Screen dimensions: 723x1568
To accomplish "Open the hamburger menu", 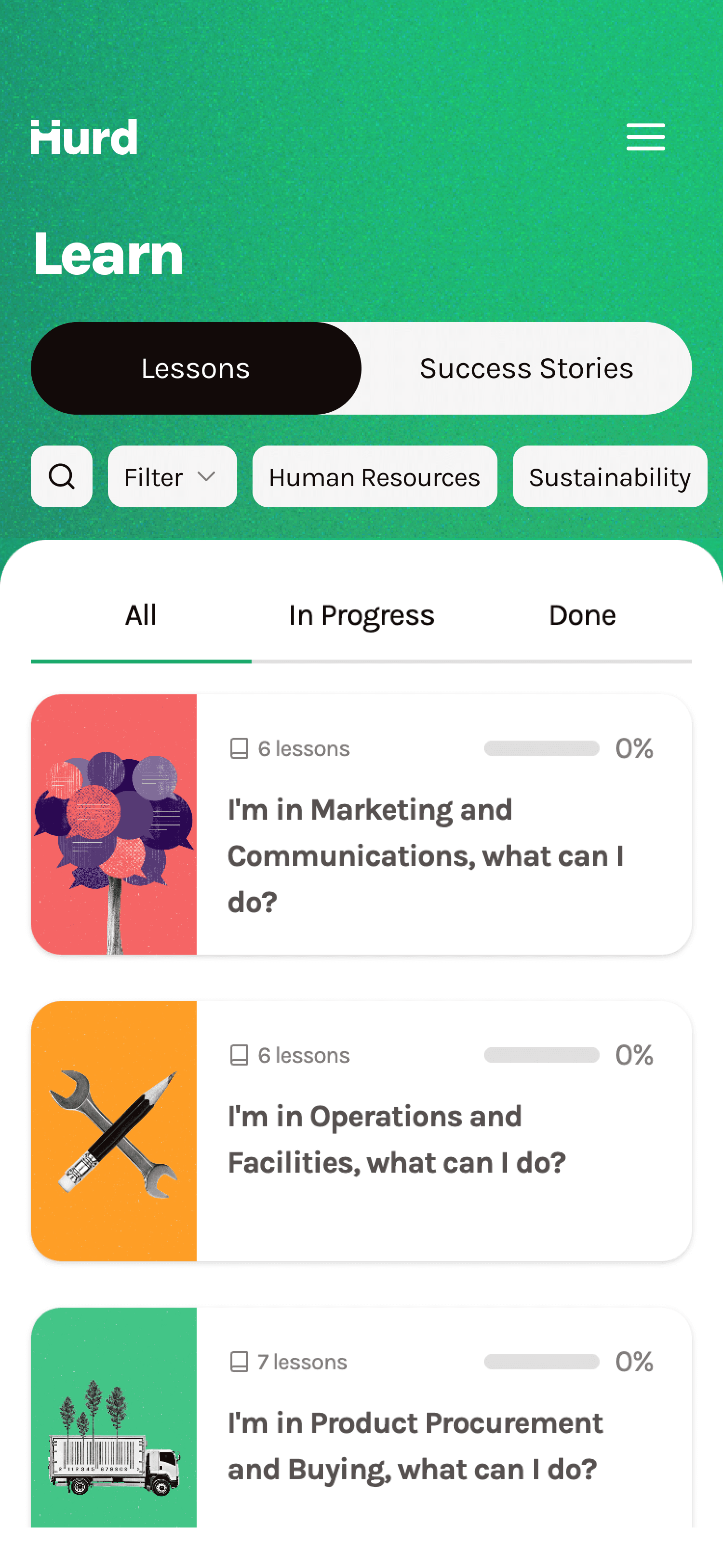I will [x=646, y=136].
